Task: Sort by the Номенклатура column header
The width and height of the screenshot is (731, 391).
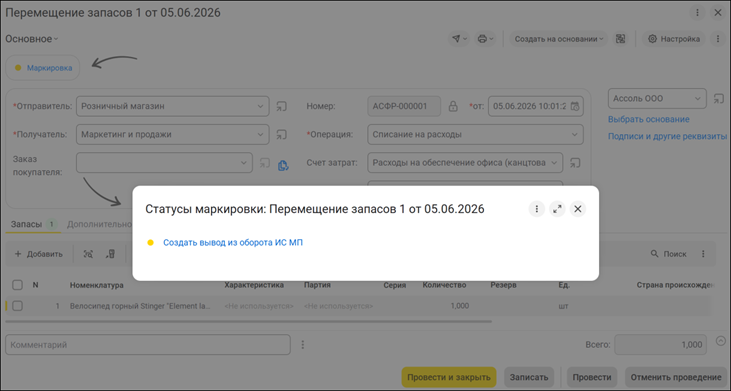Action: pyautogui.click(x=97, y=285)
